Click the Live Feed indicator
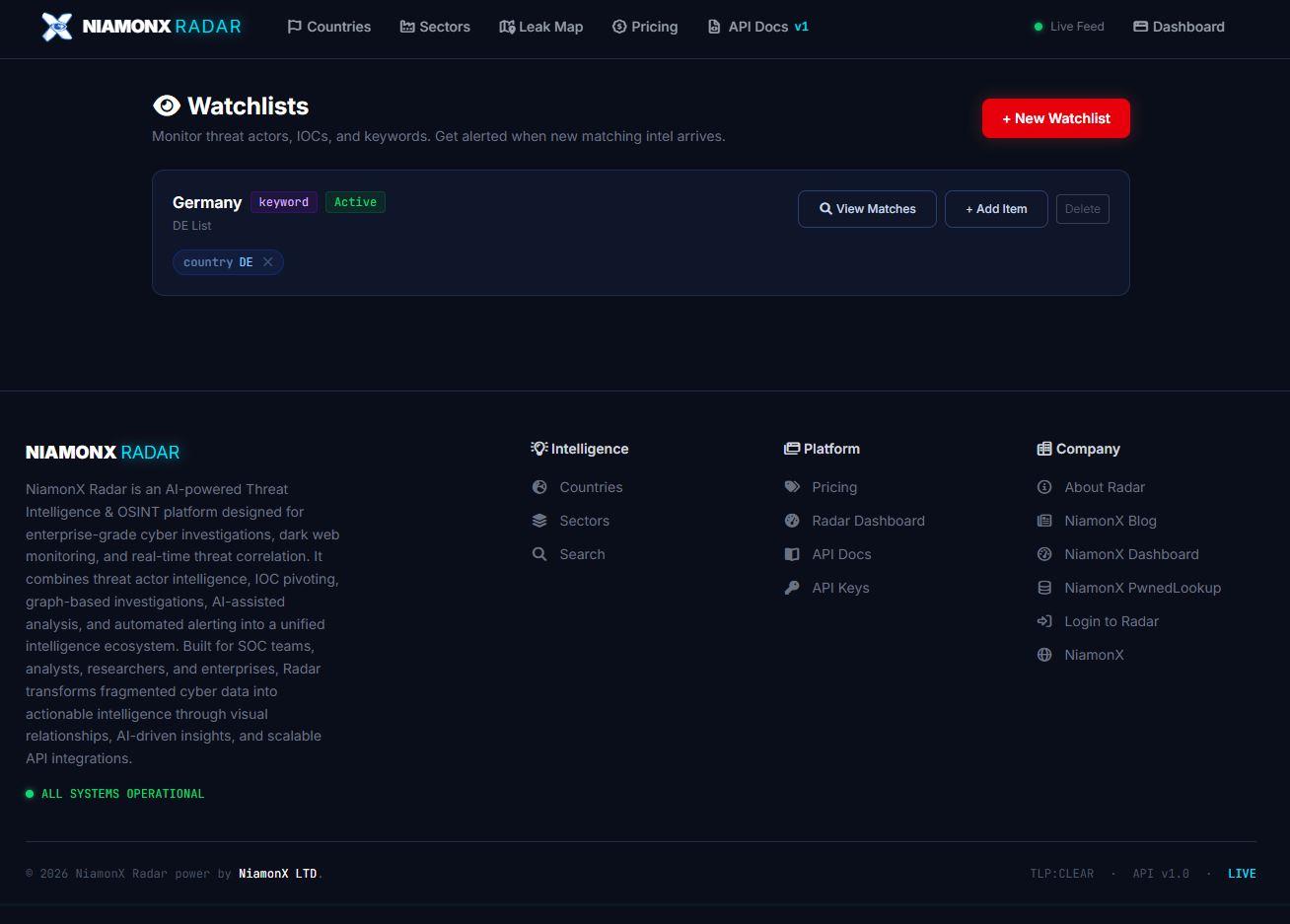The image size is (1290, 924). (x=1069, y=27)
